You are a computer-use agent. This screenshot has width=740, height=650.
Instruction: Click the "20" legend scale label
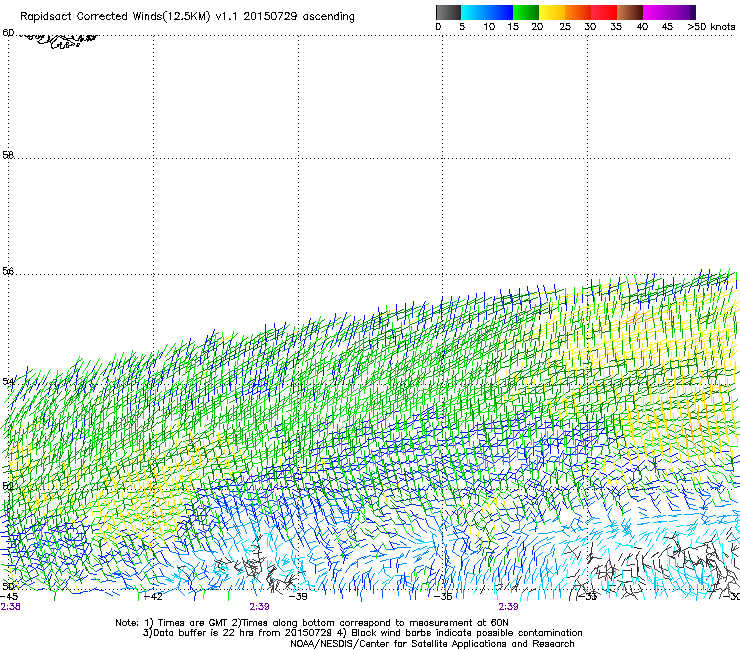point(537,27)
